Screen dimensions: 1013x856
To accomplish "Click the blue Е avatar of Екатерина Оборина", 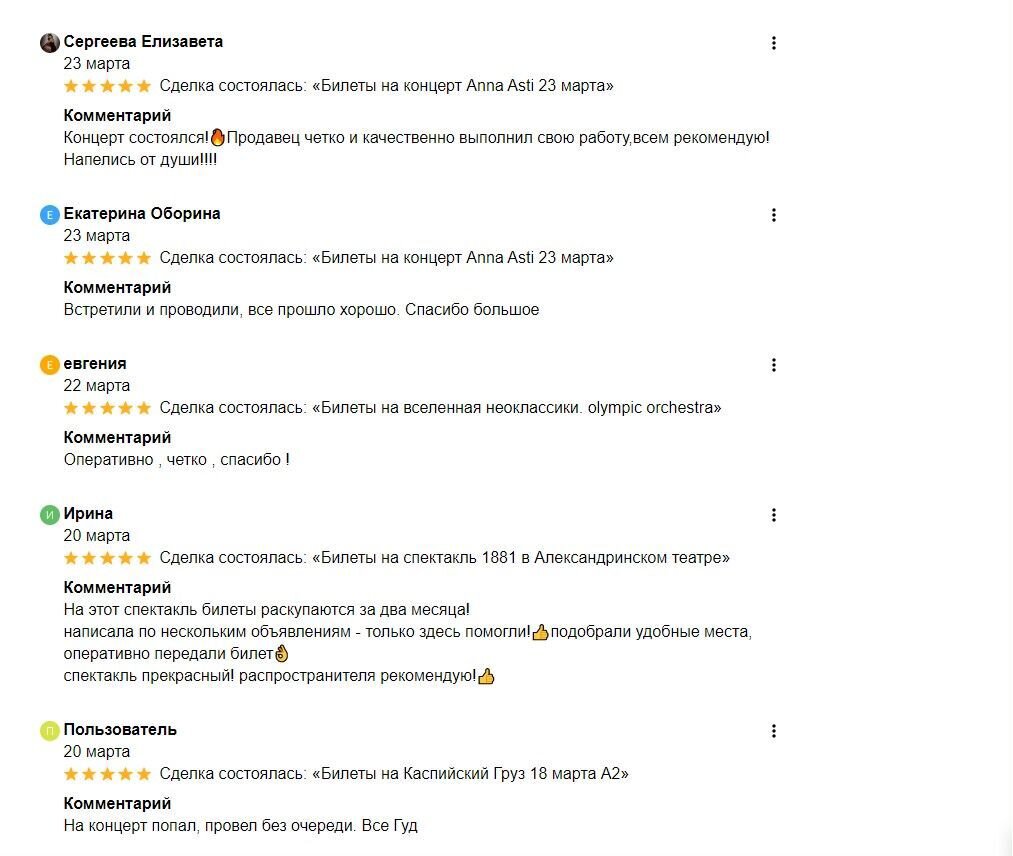I will tap(50, 214).
